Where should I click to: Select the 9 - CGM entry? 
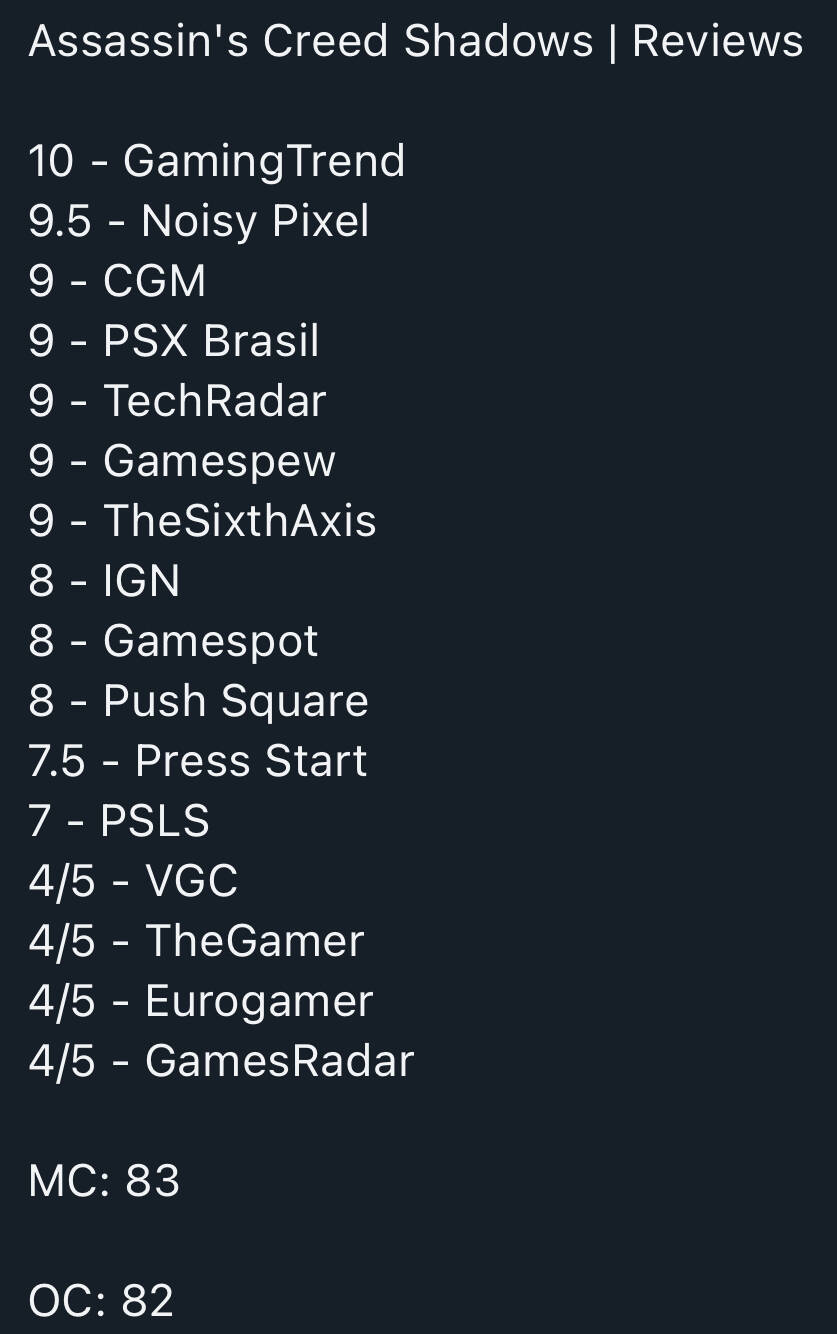[x=117, y=281]
